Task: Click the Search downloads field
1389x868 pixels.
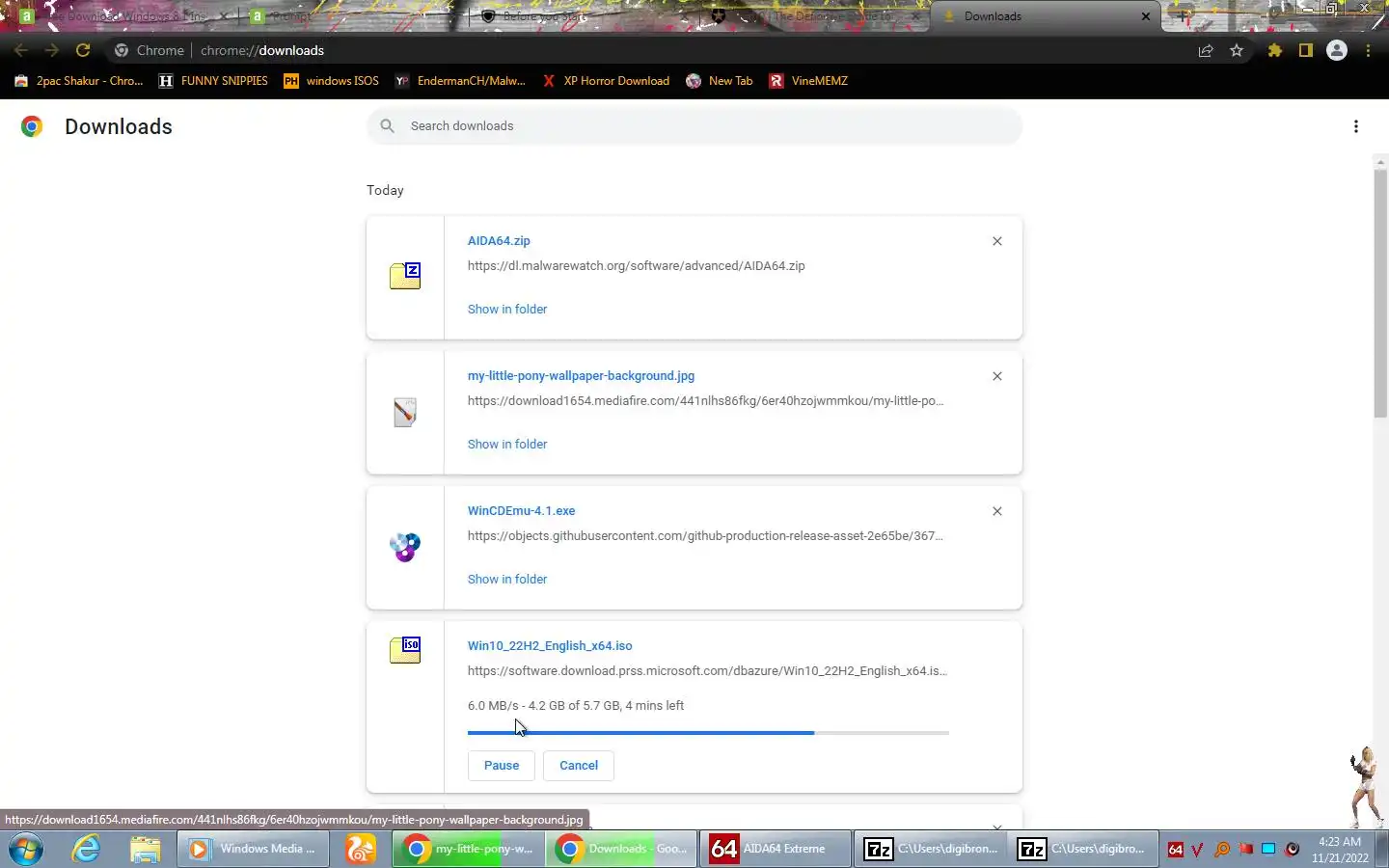Action: [694, 126]
